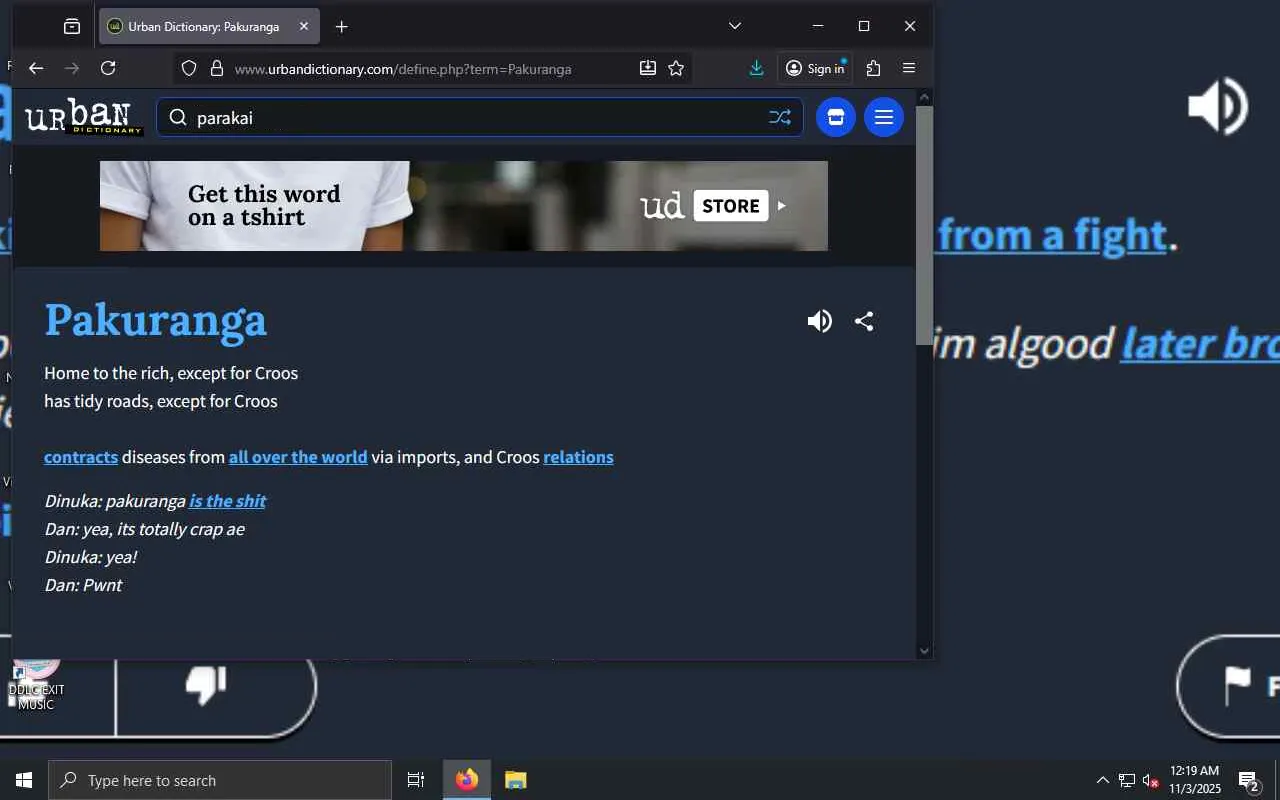The height and width of the screenshot is (800, 1280).
Task: Expand the list all tabs chevron
Action: click(735, 26)
